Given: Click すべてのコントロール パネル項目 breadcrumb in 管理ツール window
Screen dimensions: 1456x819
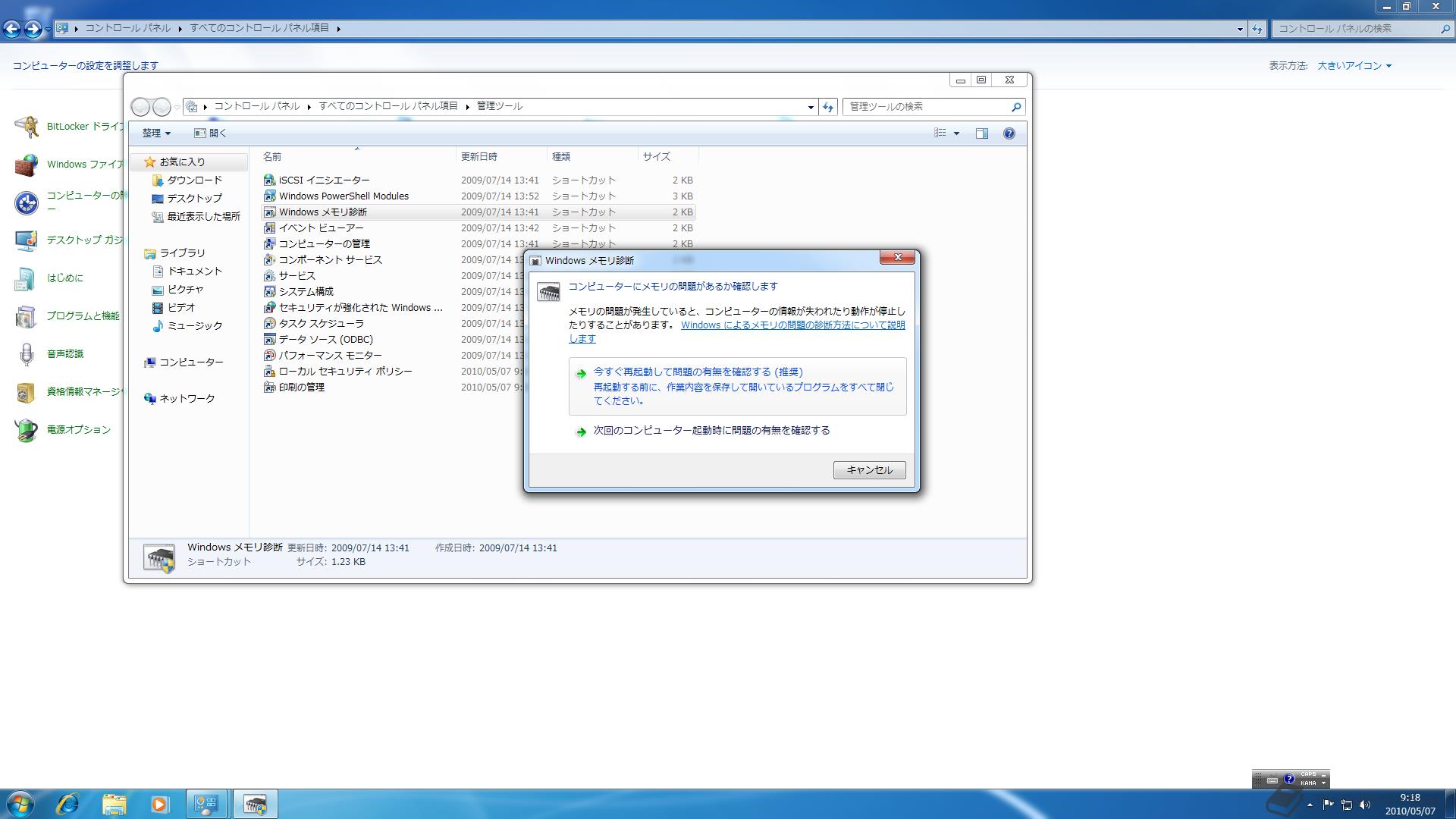Looking at the screenshot, I should click(388, 106).
